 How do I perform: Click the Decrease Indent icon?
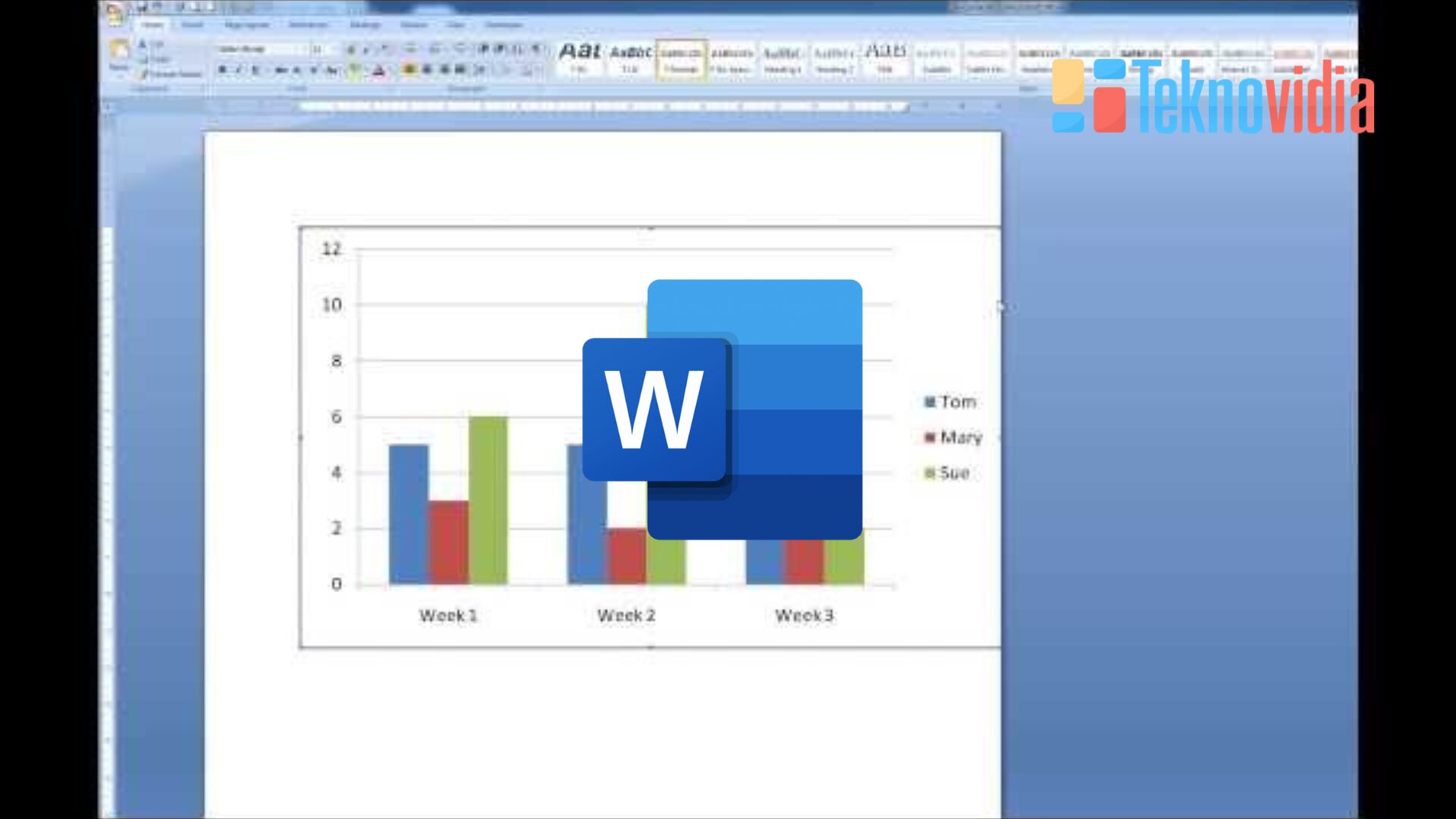[484, 49]
